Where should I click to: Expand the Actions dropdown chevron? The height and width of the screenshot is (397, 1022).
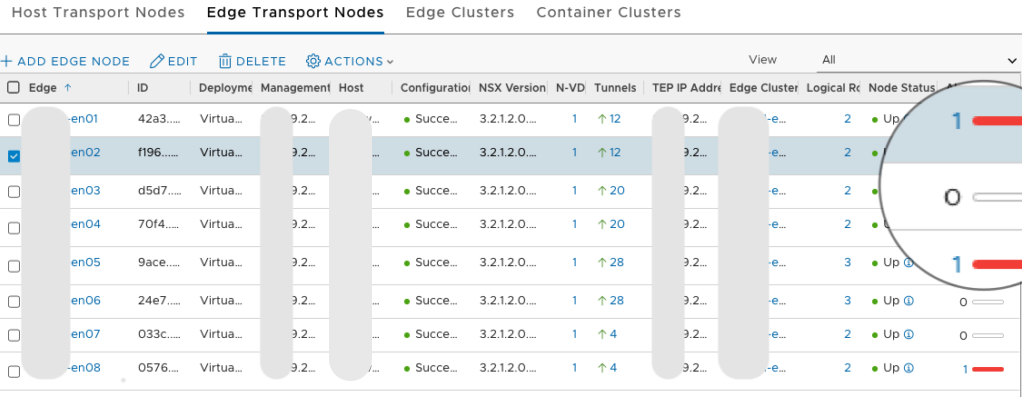tap(390, 62)
